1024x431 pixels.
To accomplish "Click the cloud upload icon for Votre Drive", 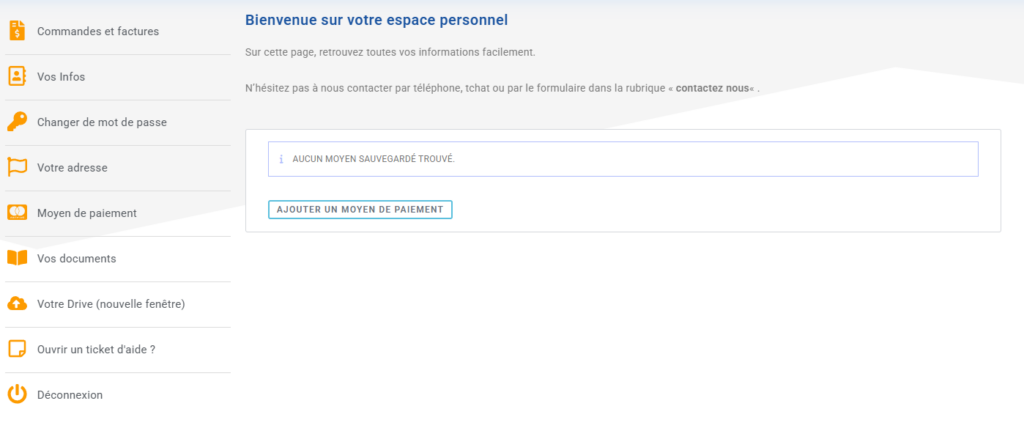I will tap(17, 304).
